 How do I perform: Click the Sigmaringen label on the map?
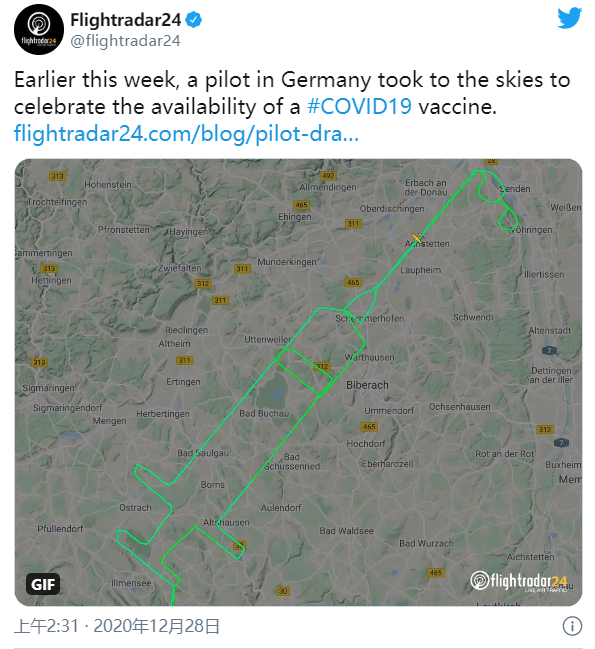point(48,388)
